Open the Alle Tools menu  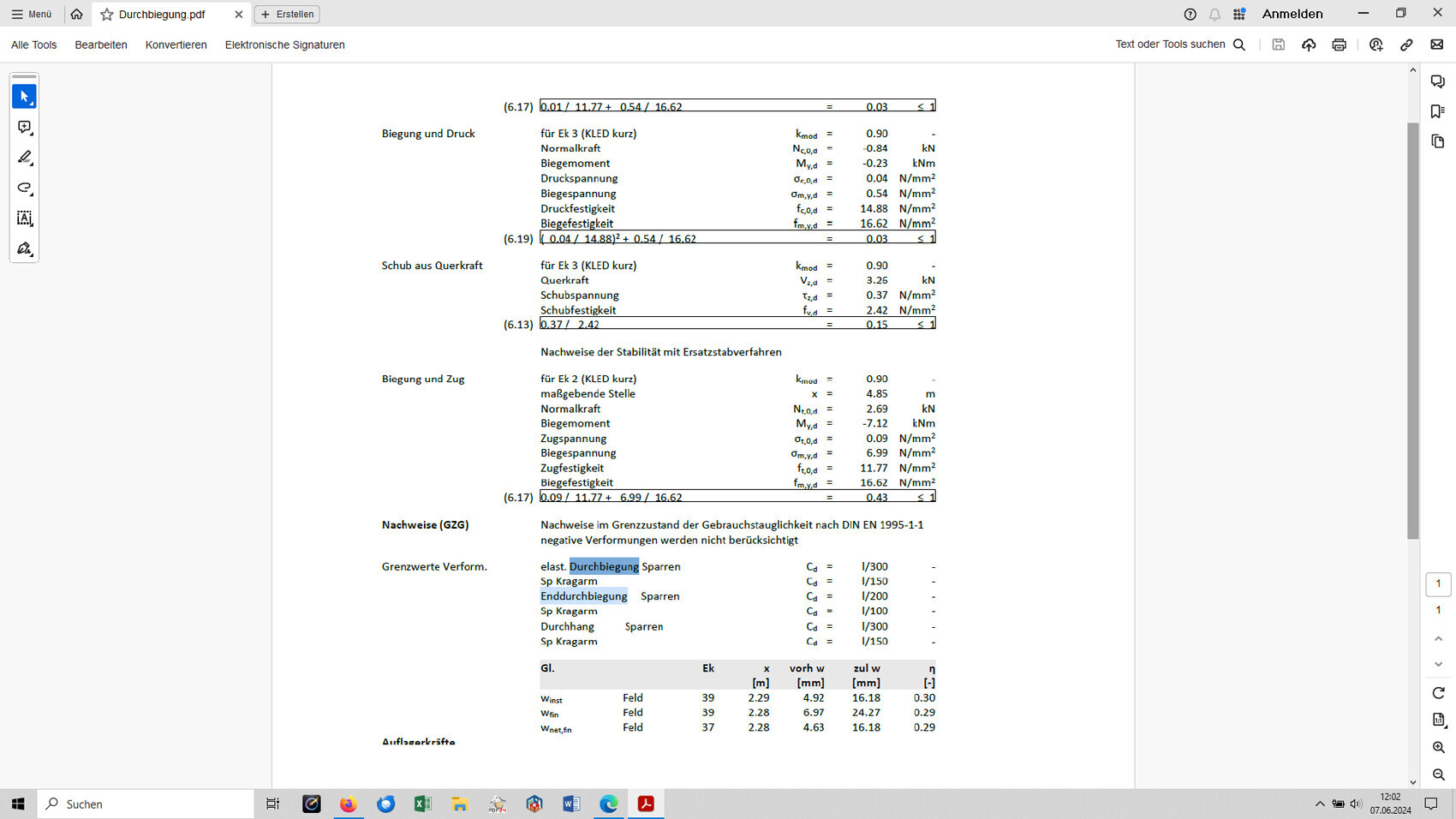34,45
